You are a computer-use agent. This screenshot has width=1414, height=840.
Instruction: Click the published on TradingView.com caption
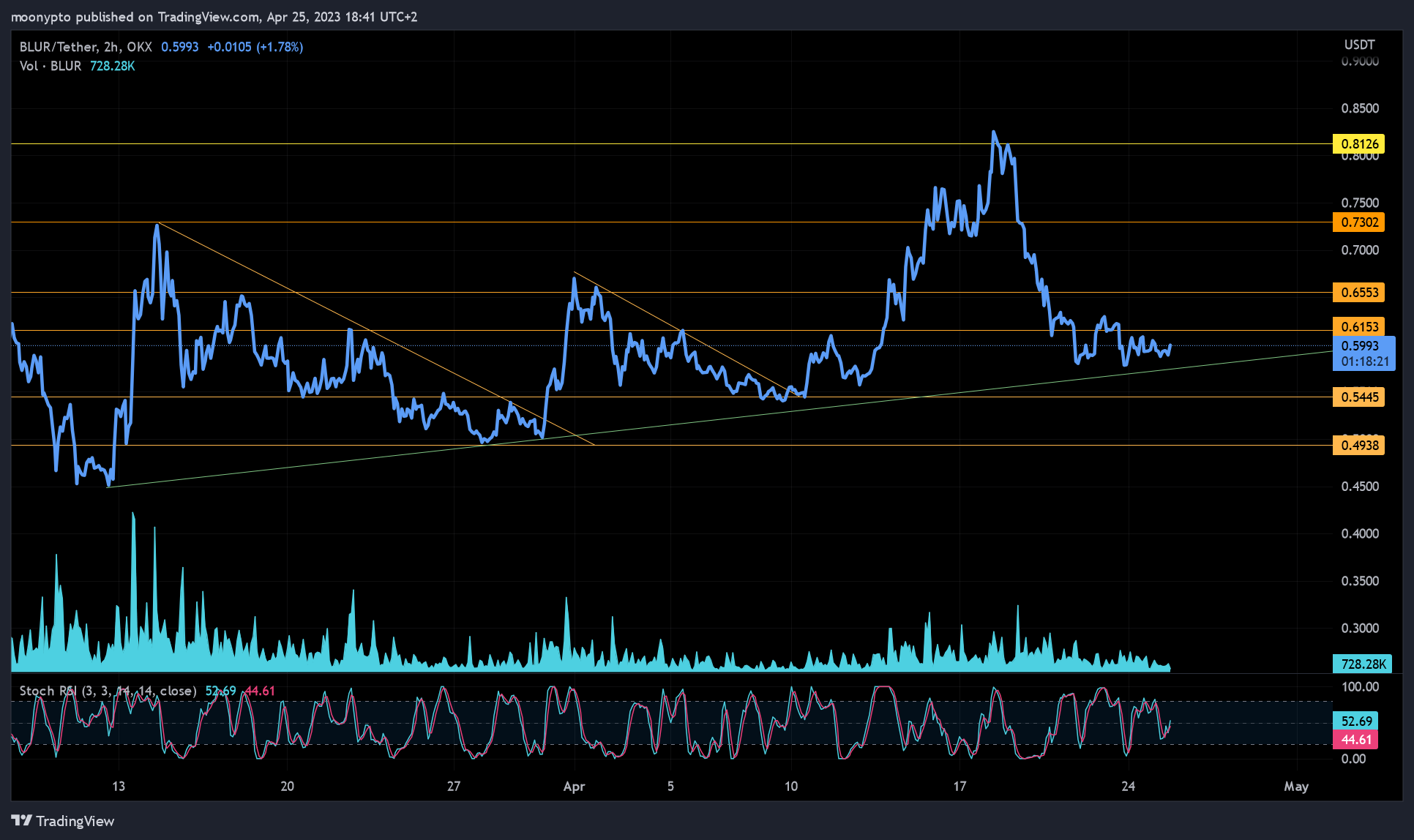click(168, 17)
